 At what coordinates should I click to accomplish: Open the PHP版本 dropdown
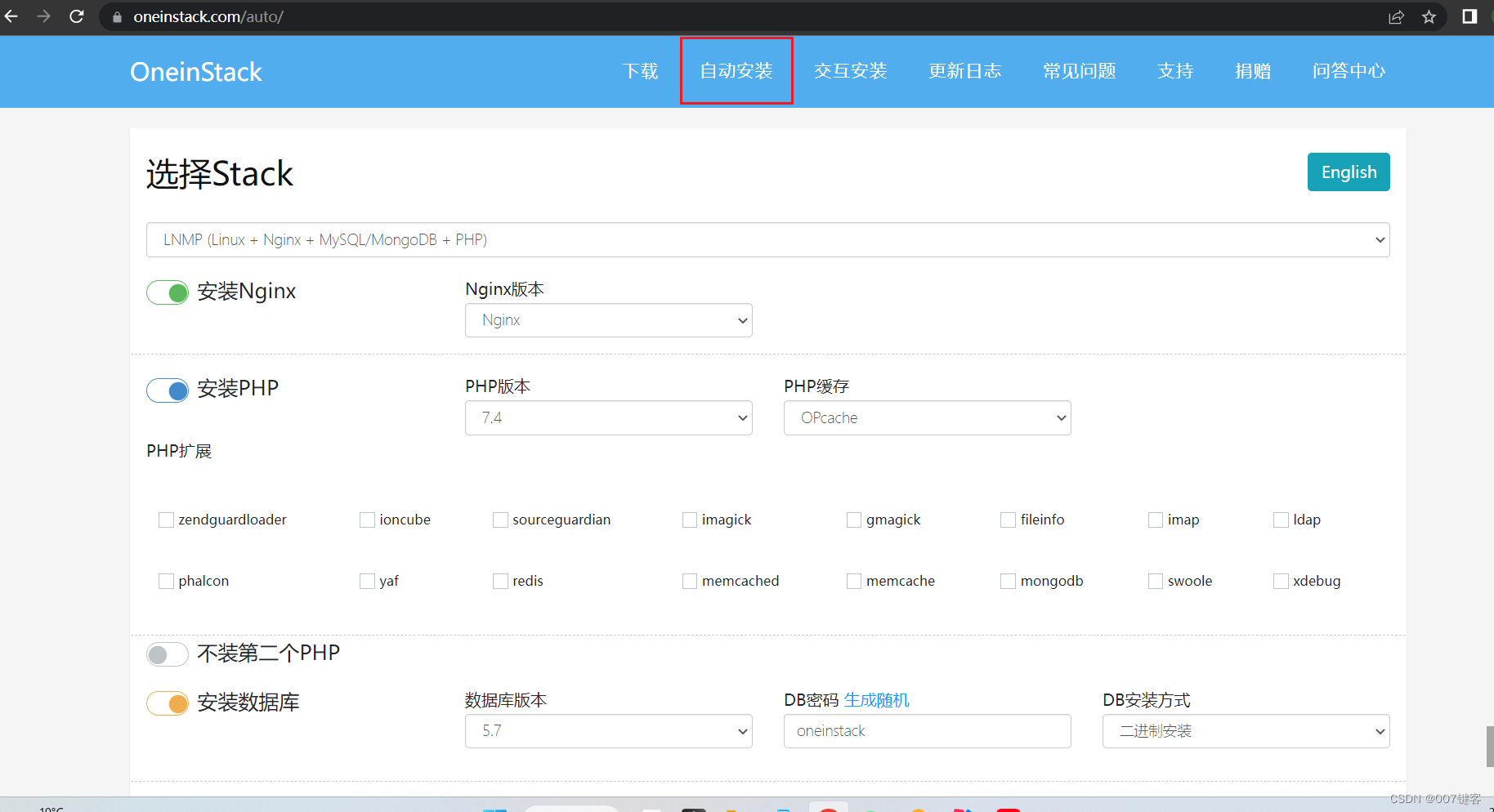[x=608, y=417]
